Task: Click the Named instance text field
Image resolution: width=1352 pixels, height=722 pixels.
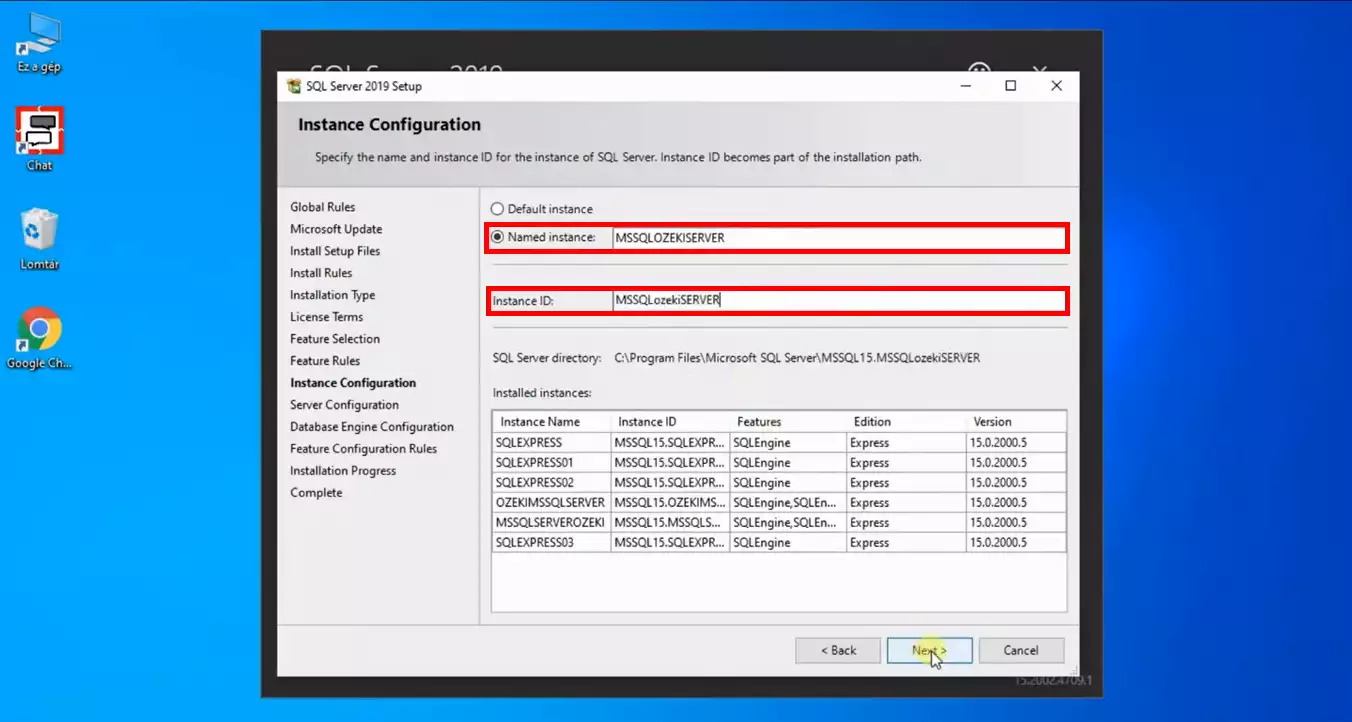Action: tap(838, 238)
